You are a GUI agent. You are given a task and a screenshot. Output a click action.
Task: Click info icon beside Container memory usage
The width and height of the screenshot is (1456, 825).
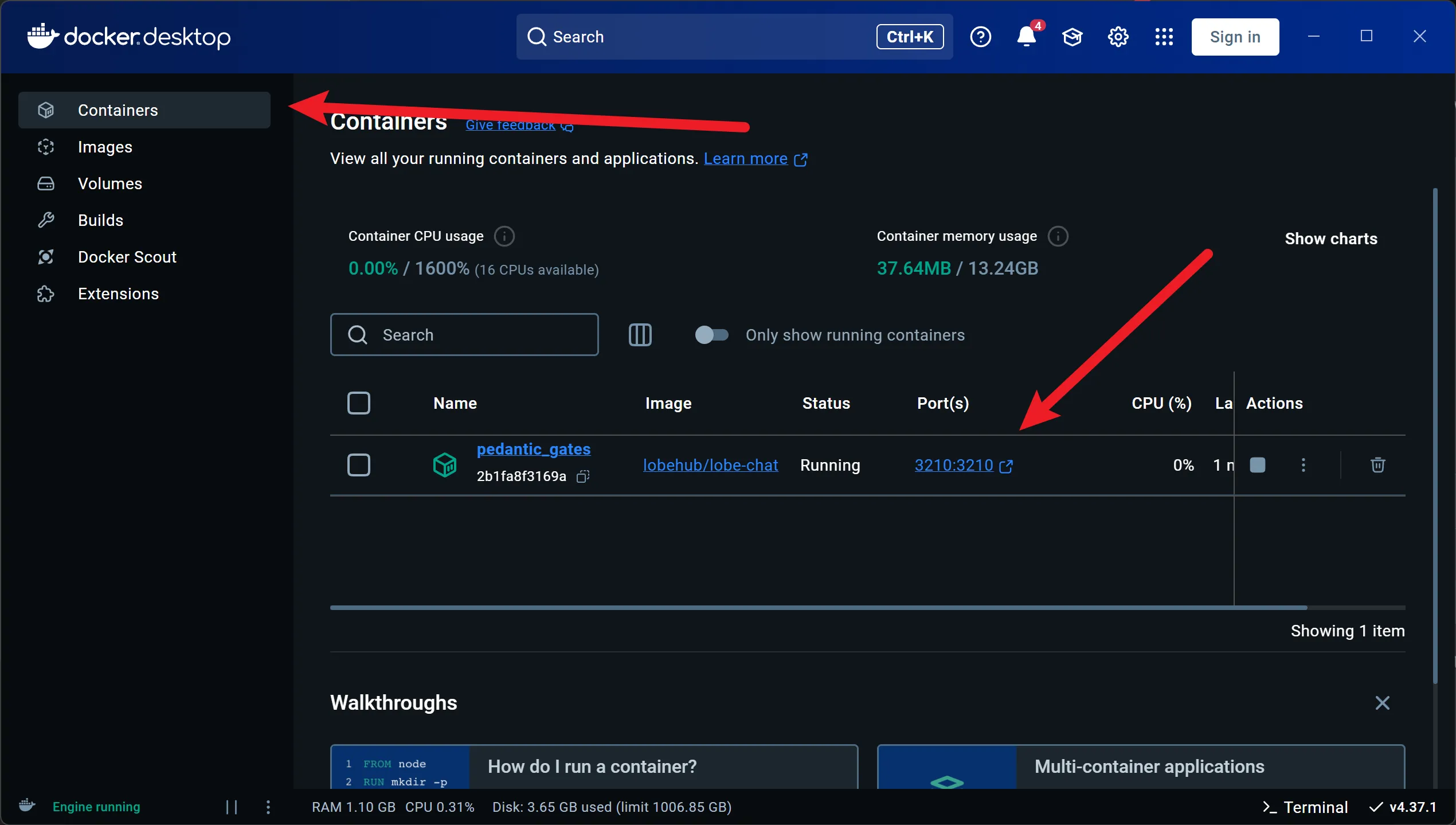1058,236
